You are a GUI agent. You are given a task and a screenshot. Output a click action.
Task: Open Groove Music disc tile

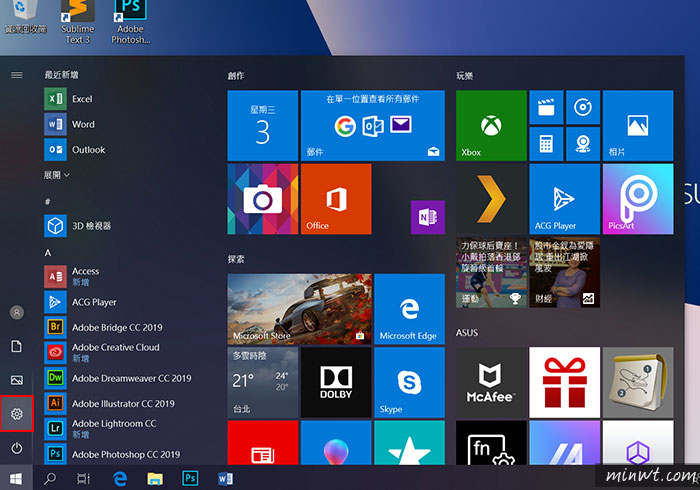[583, 107]
